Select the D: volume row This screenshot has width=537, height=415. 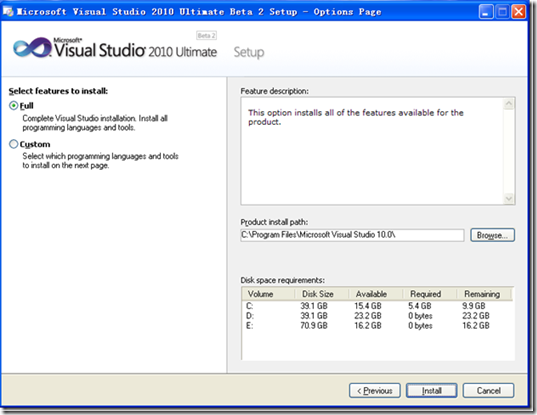coord(377,316)
